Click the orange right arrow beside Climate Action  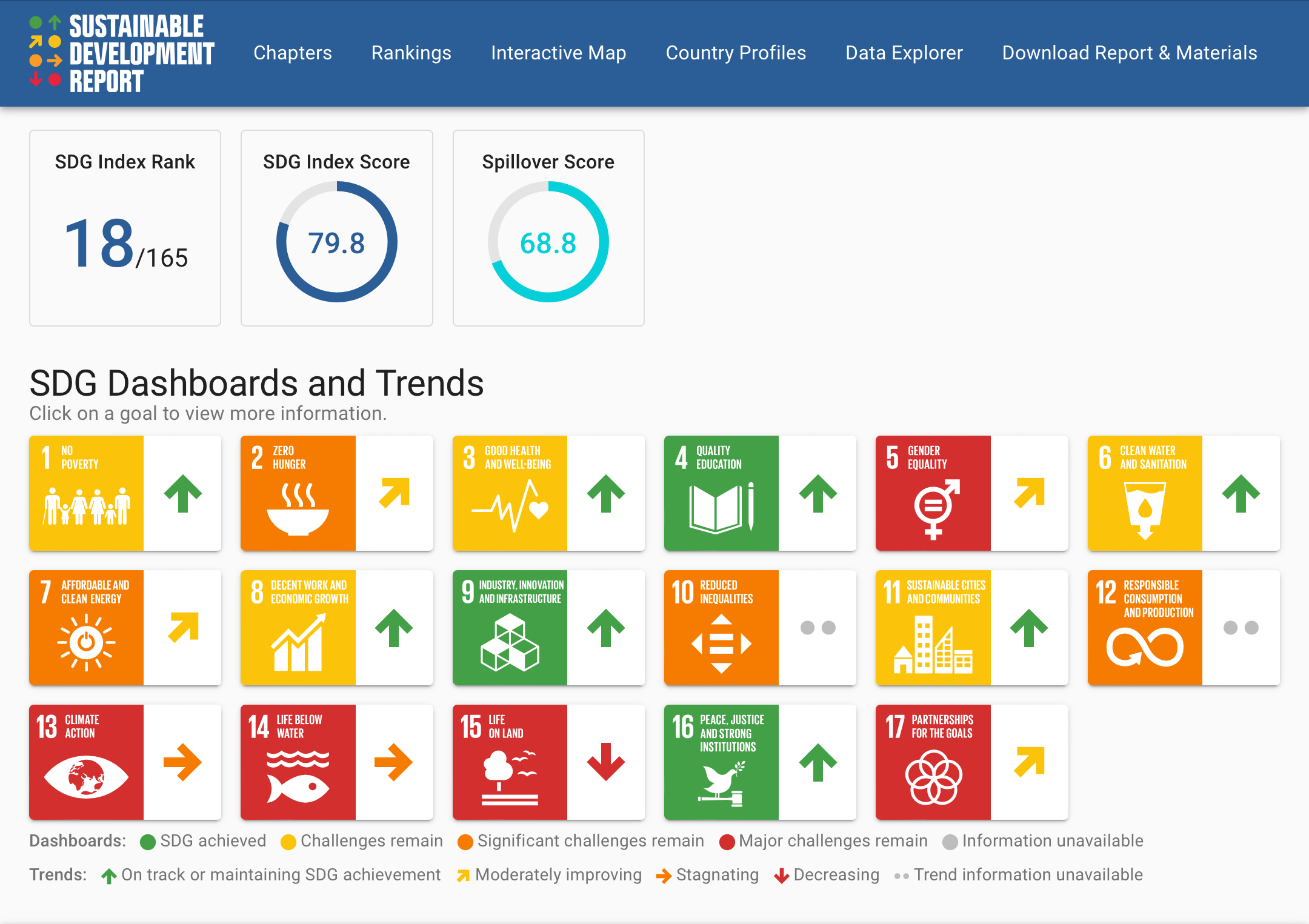(x=182, y=762)
